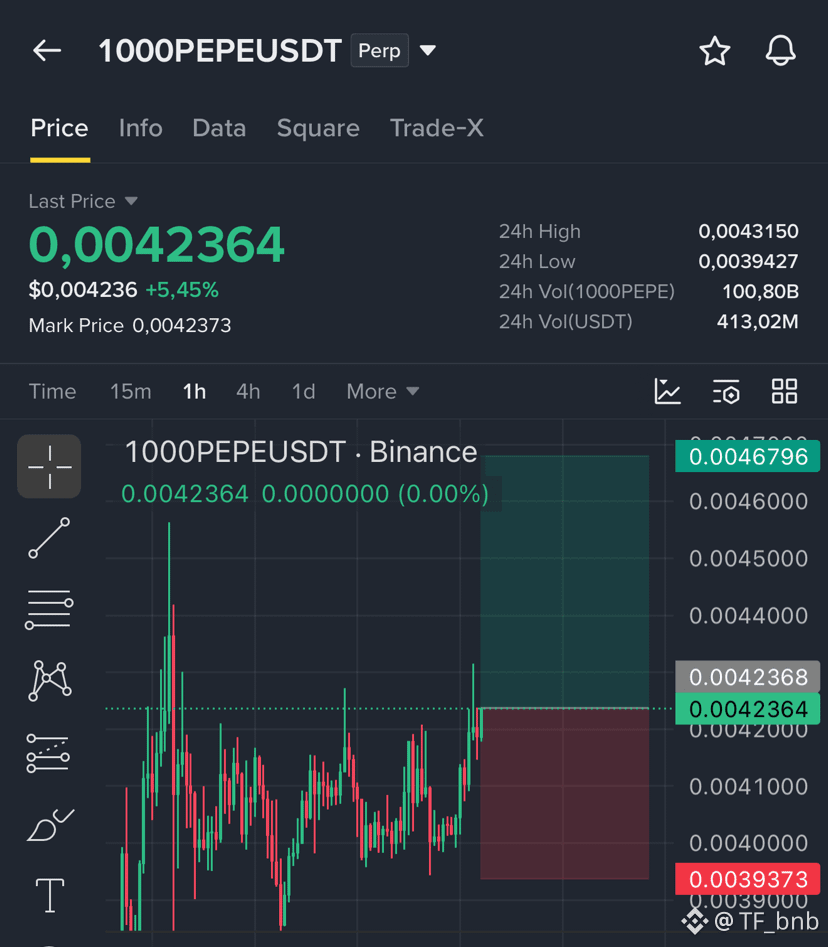Click the 24h Vol(USDT) value 413,02M
The width and height of the screenshot is (828, 947).
coord(757,321)
